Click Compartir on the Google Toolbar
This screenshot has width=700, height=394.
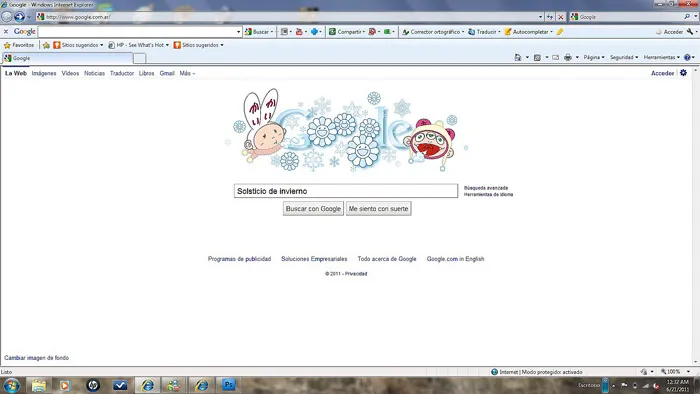[x=346, y=32]
